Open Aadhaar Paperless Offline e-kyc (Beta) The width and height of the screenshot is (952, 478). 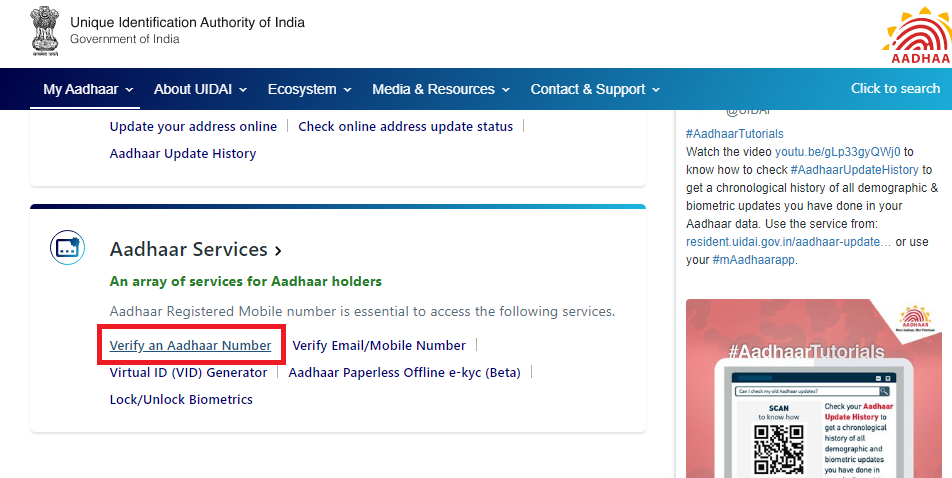[x=404, y=372]
